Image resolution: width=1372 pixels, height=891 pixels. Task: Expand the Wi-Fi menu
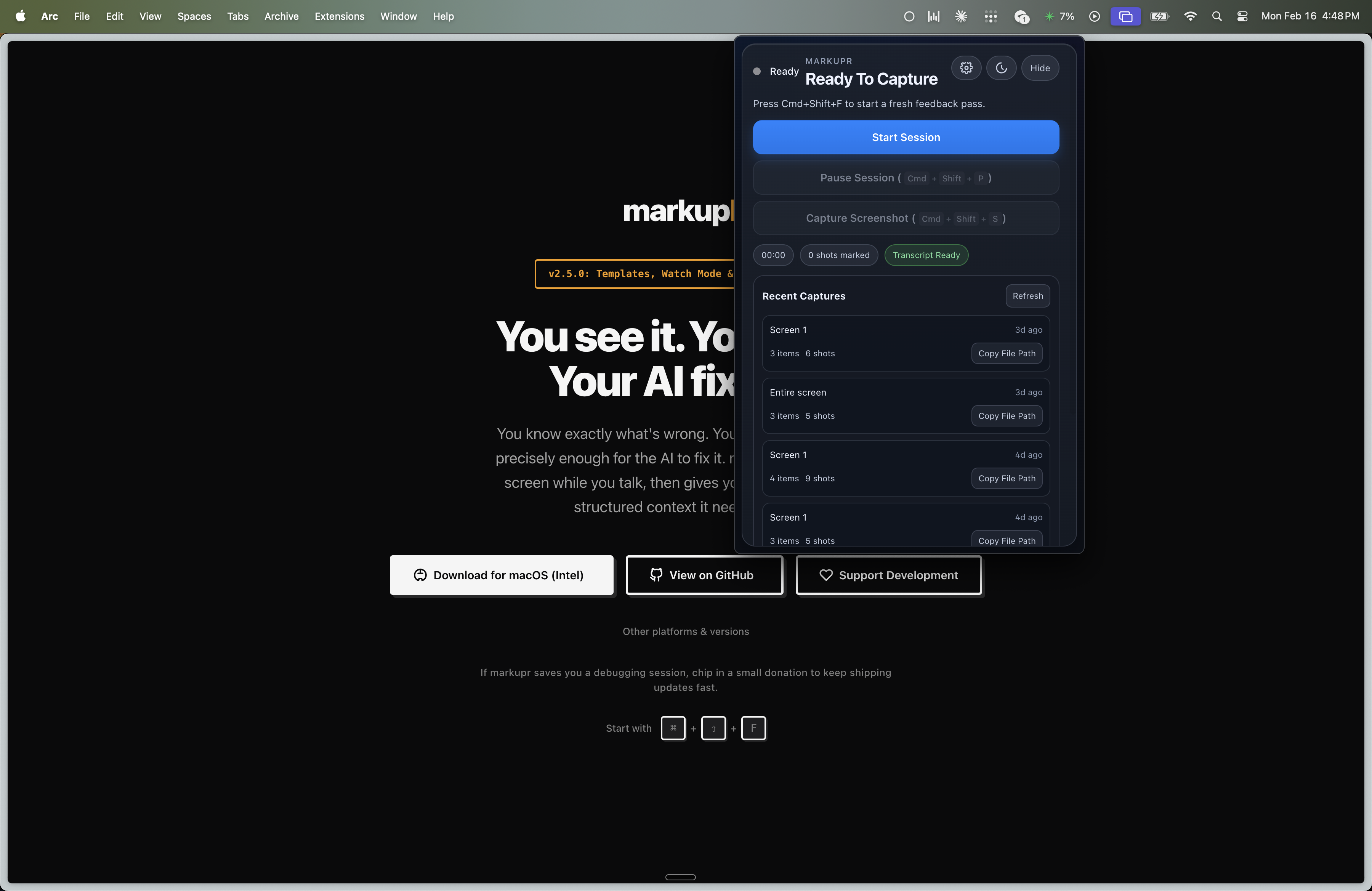1190,16
